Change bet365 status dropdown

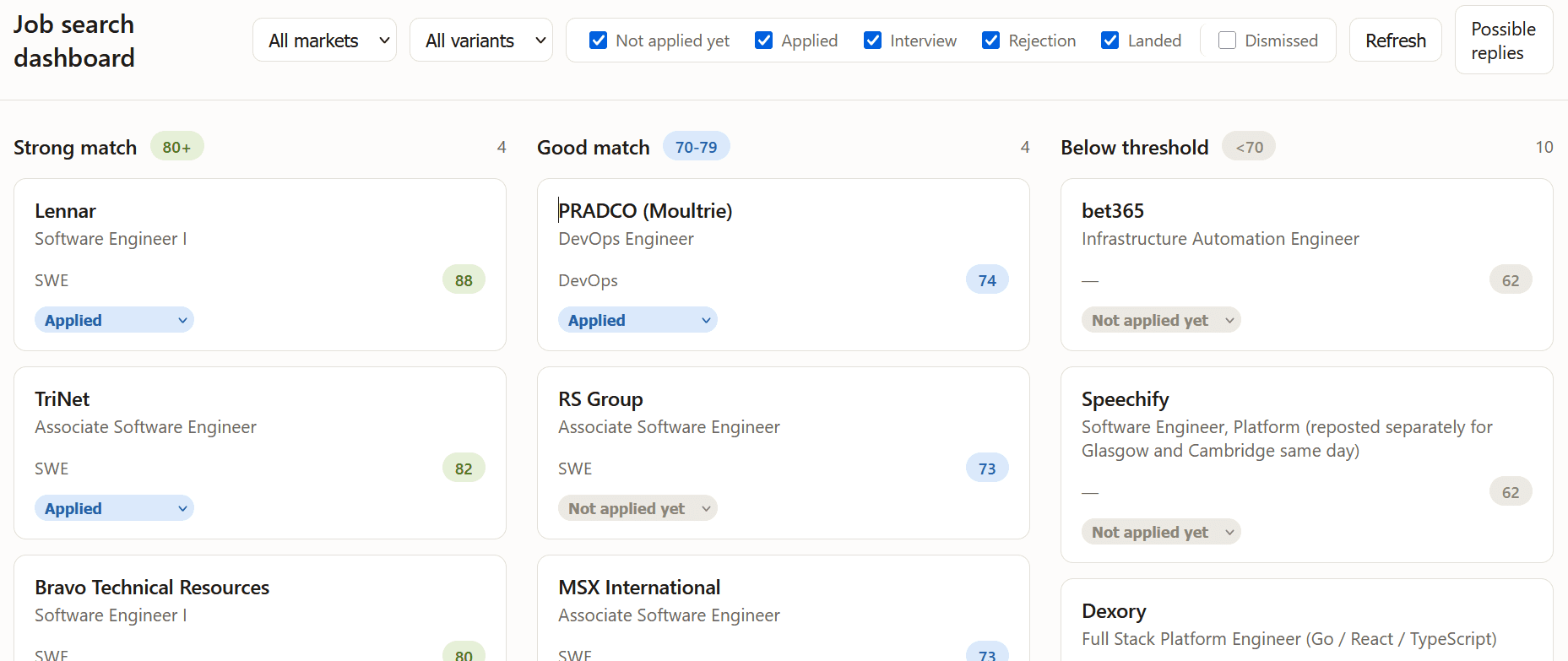[1161, 320]
